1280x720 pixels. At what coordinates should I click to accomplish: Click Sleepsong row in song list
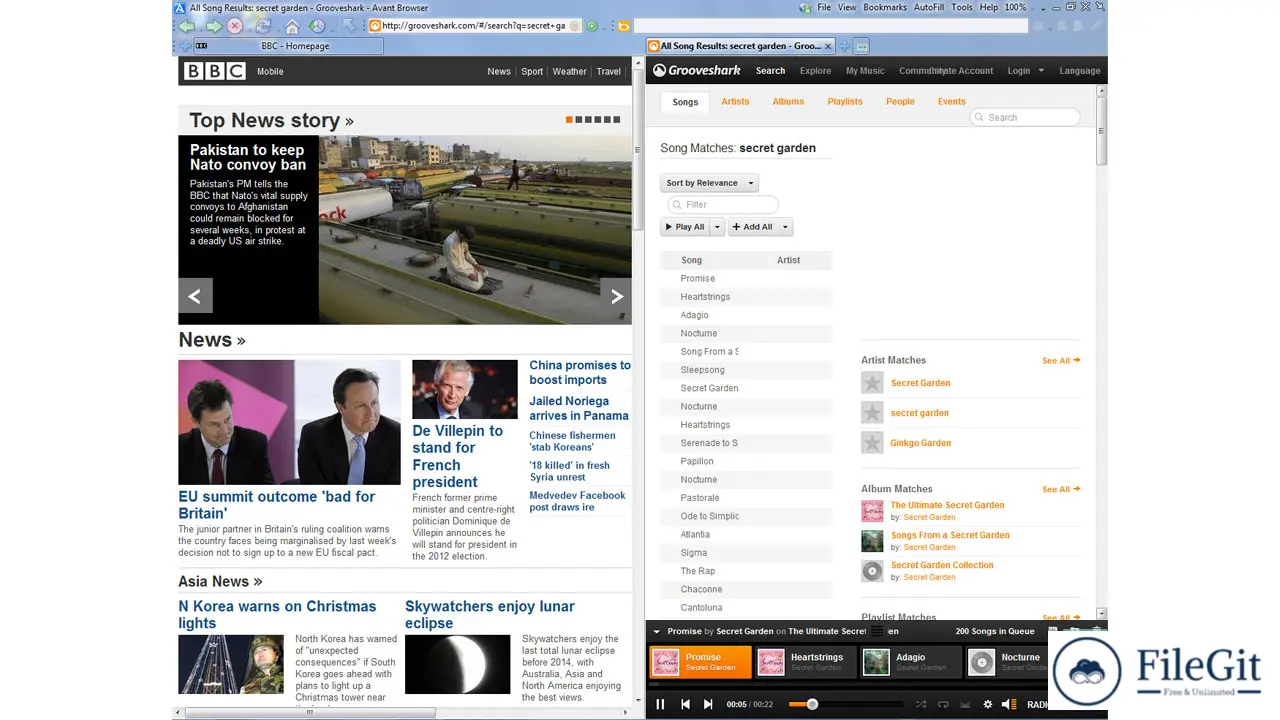click(x=746, y=370)
